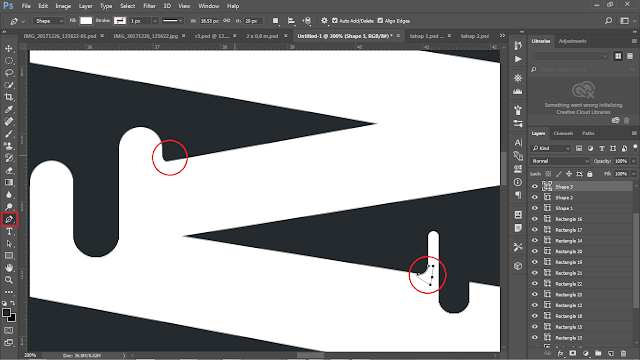Select the Gradient tool

9,182
